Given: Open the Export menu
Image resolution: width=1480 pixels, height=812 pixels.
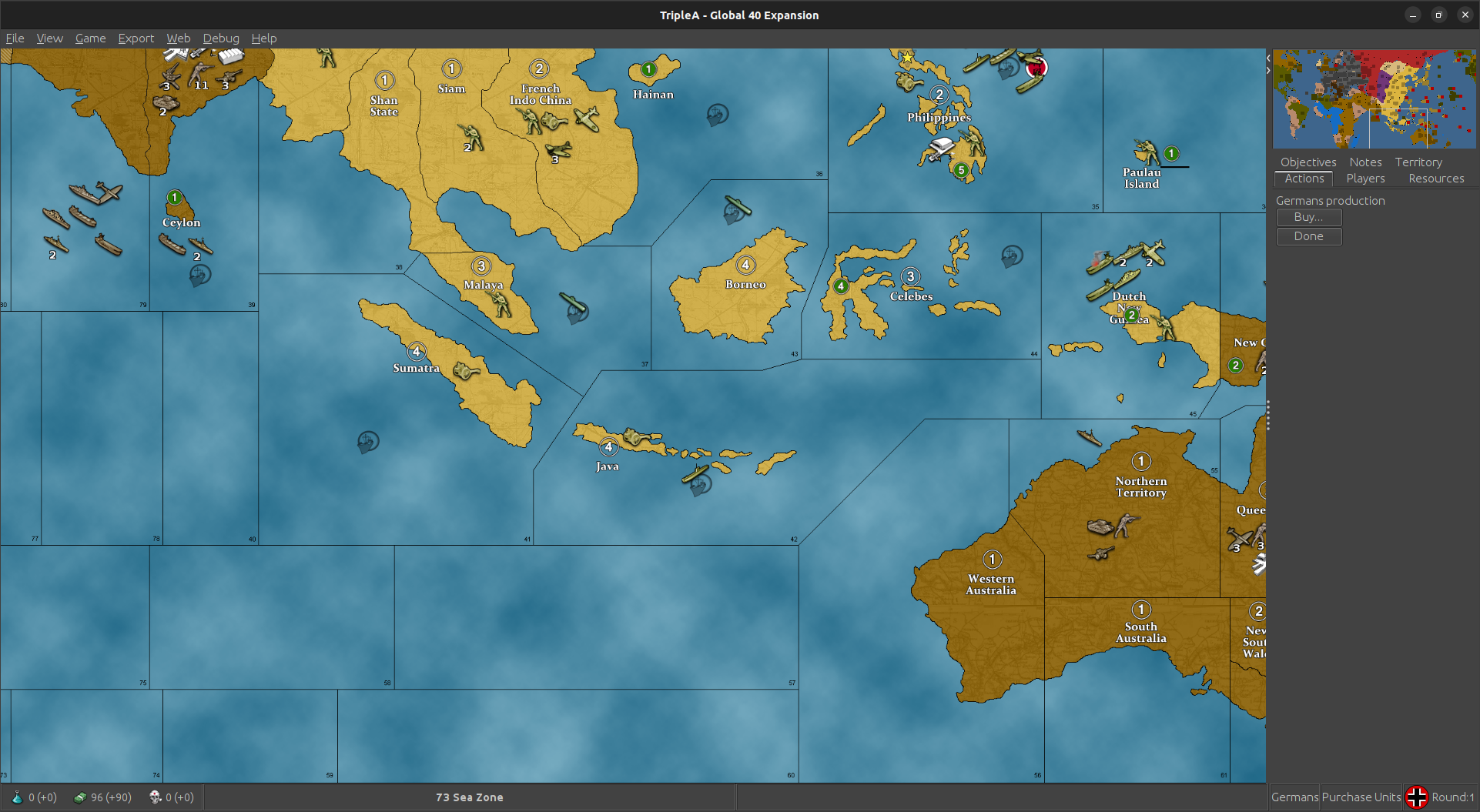Looking at the screenshot, I should (x=136, y=38).
